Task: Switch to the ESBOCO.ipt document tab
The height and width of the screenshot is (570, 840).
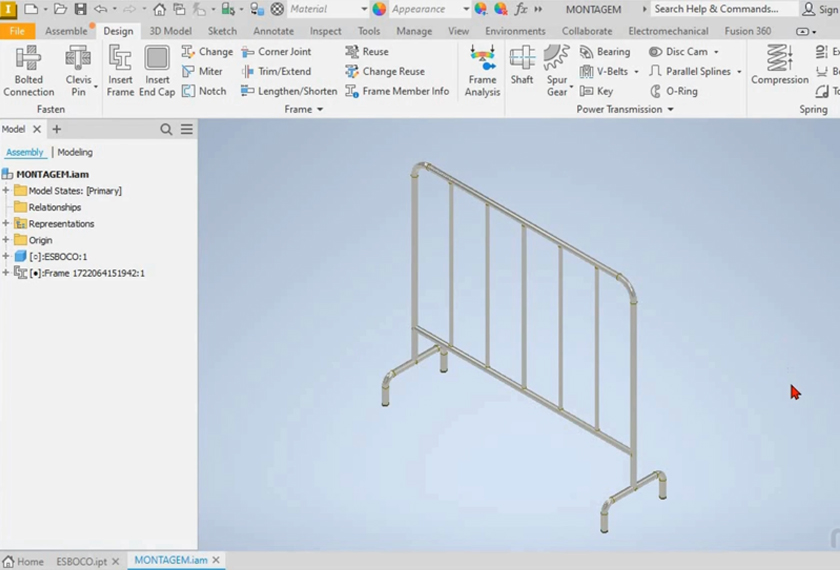Action: pyautogui.click(x=81, y=561)
